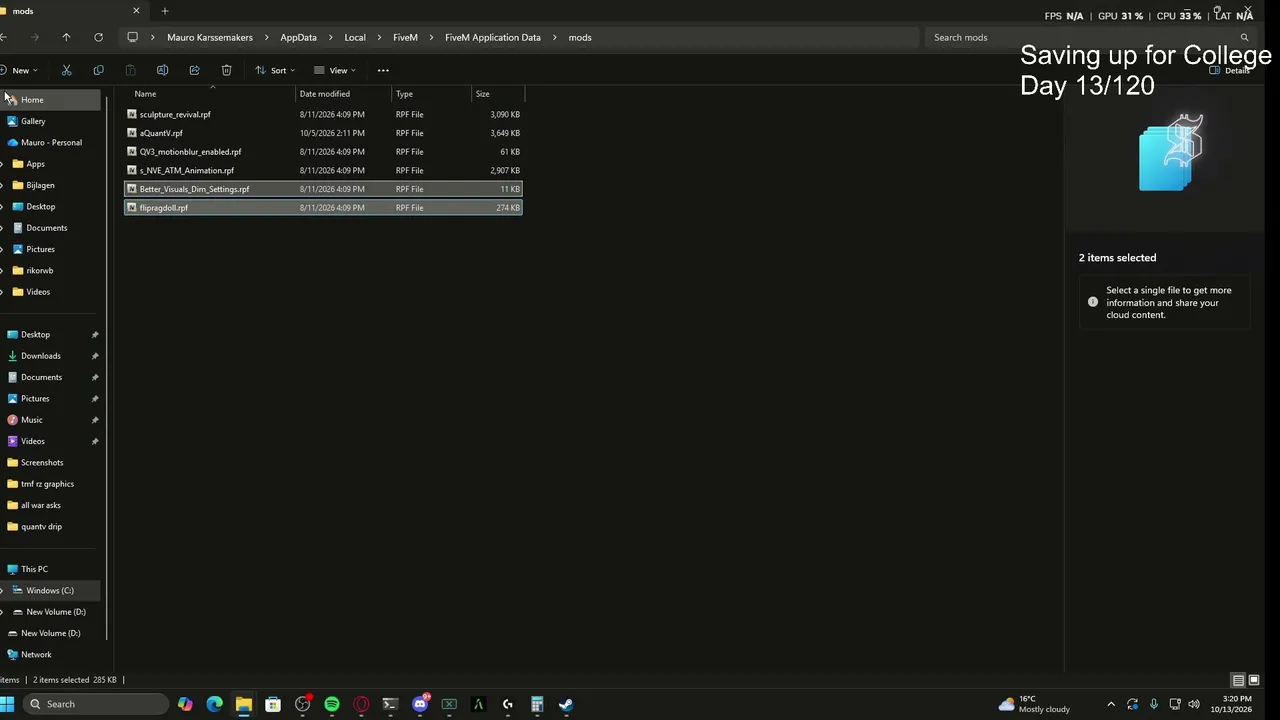This screenshot has height=720, width=1280.
Task: Click the Refresh button next to the address bar
Action: tap(98, 37)
